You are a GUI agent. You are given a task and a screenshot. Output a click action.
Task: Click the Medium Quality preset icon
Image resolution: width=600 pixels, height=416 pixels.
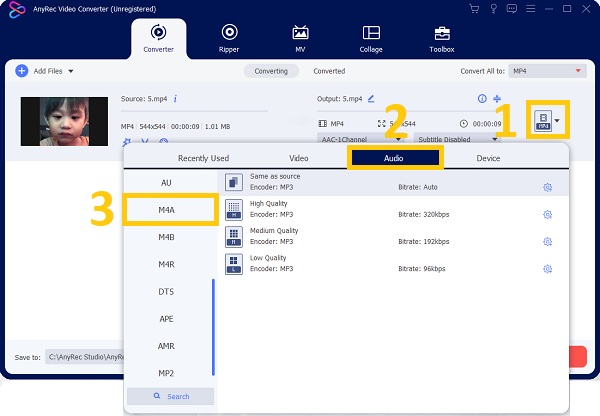coord(234,237)
